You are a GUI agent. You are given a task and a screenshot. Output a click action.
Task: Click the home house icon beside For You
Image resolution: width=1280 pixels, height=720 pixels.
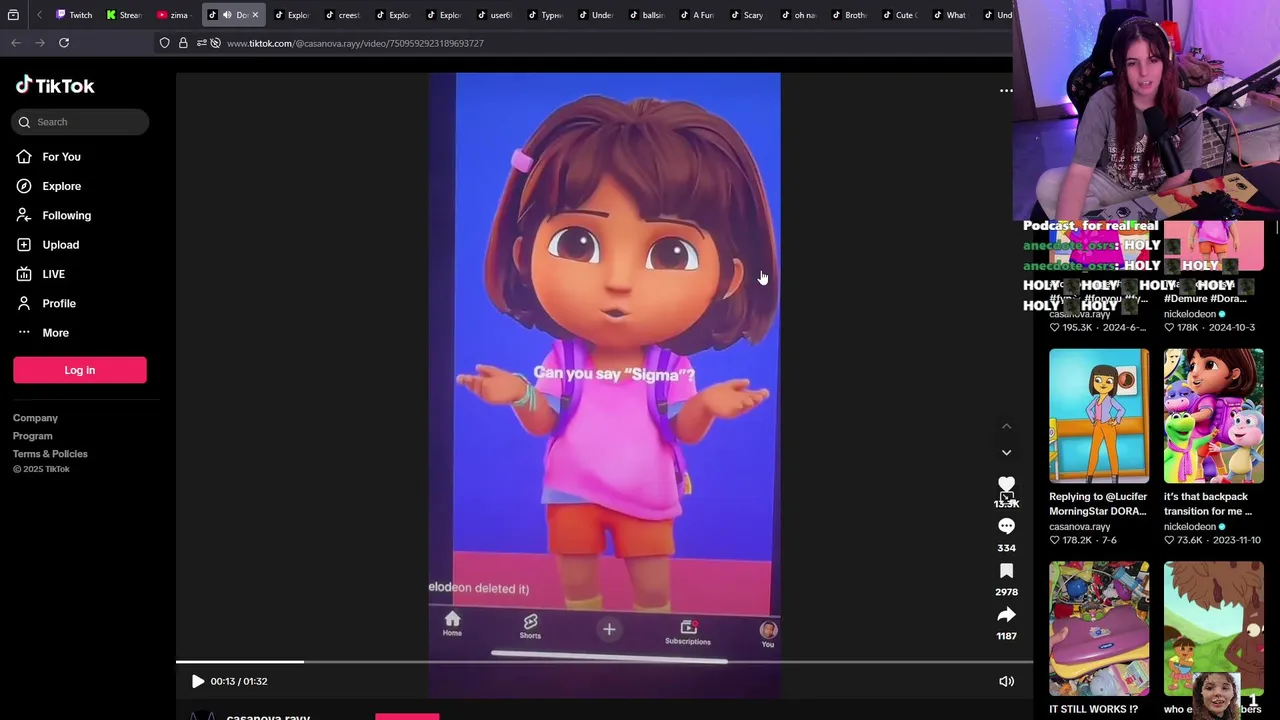click(x=24, y=157)
